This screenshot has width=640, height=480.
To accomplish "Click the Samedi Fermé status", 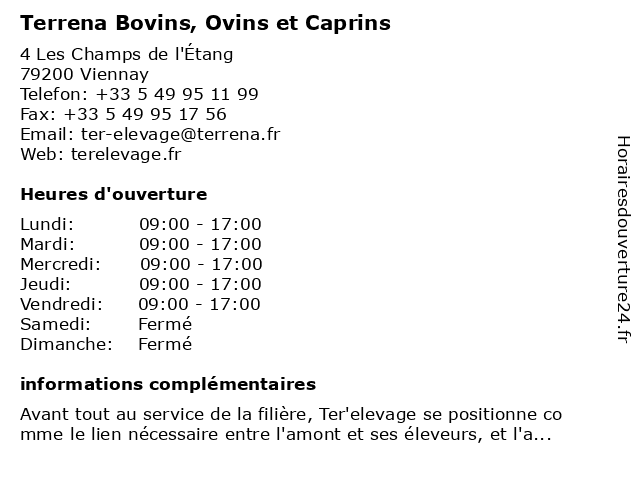I will [x=165, y=324].
